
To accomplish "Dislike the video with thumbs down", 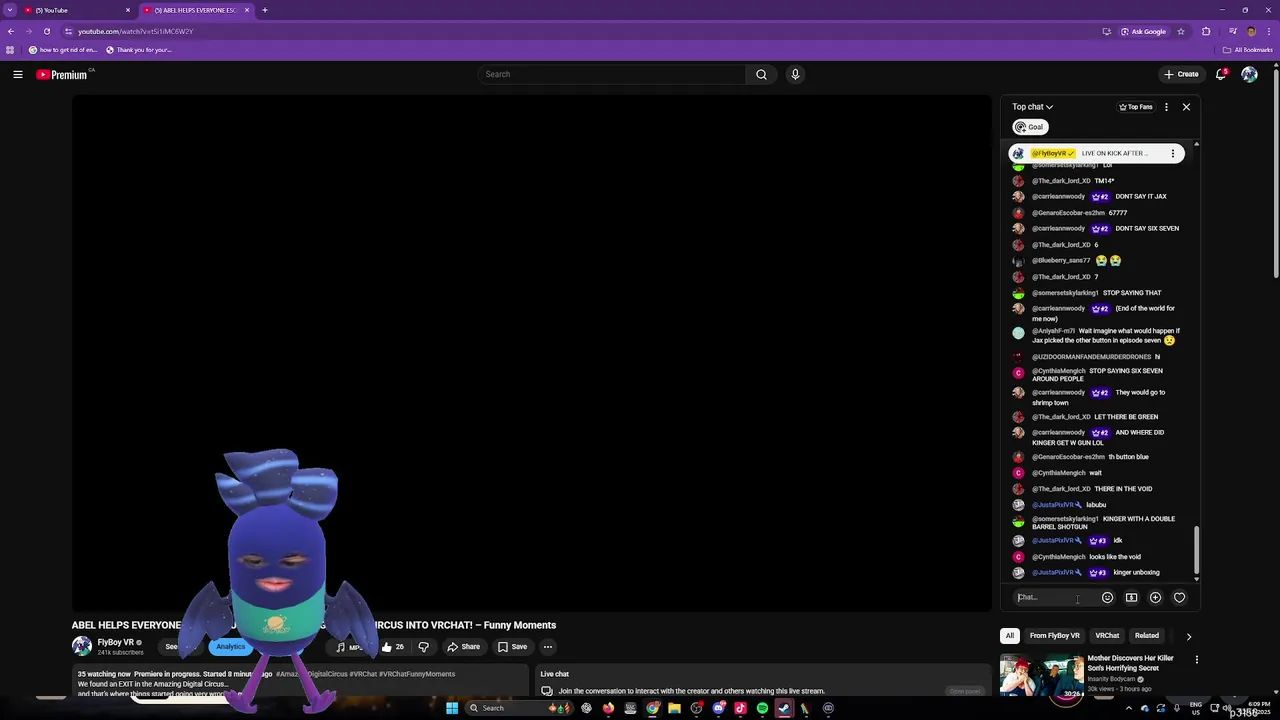I will click(424, 647).
